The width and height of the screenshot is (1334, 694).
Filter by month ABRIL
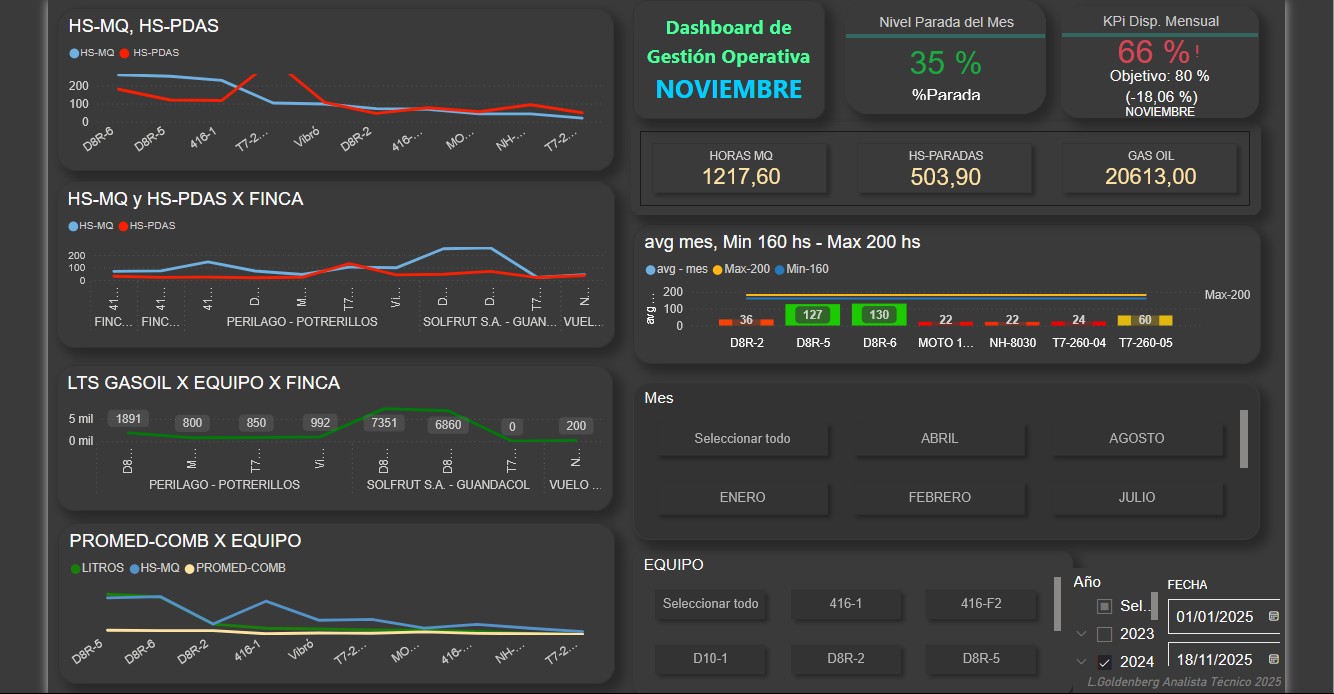click(x=939, y=438)
